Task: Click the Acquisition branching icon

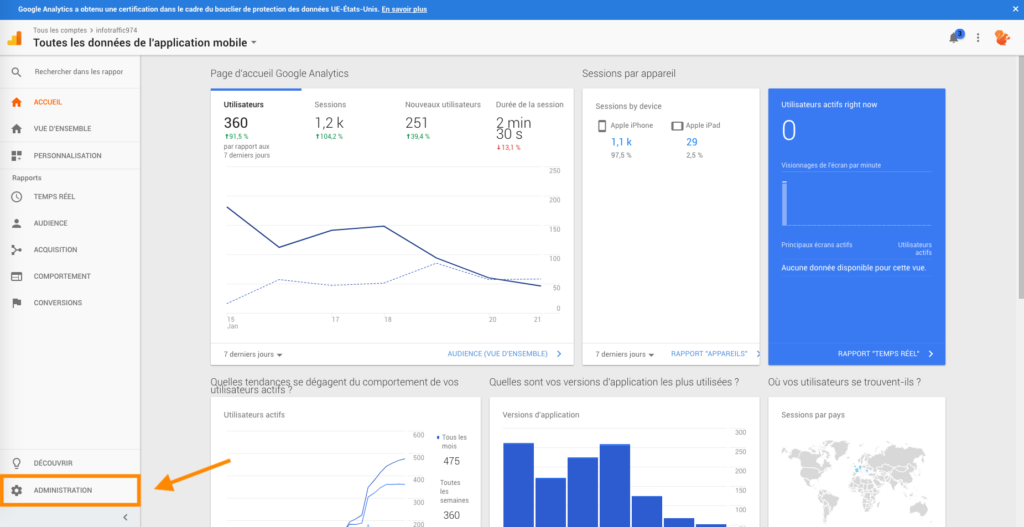Action: coord(17,249)
